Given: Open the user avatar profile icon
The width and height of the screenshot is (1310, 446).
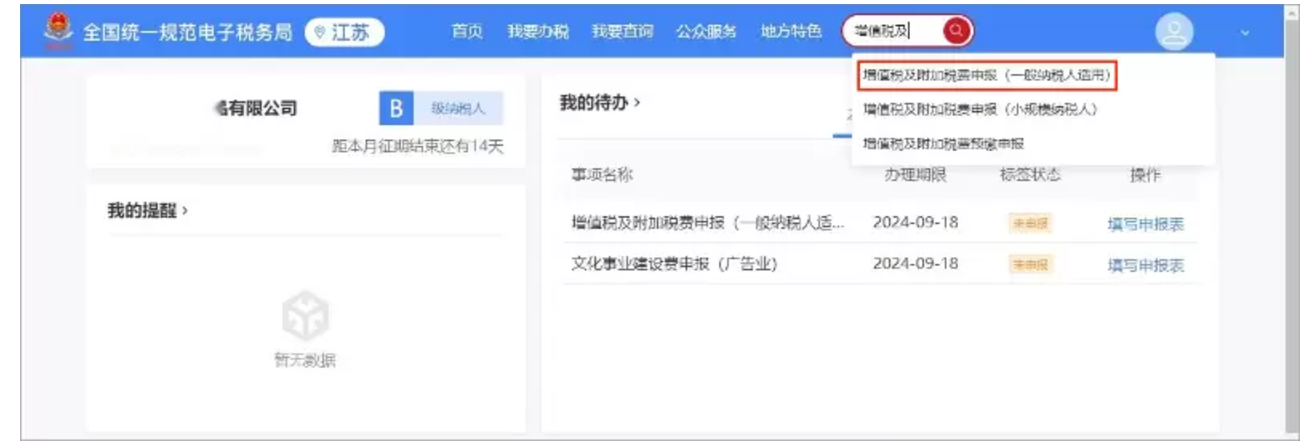Looking at the screenshot, I should (x=1174, y=33).
